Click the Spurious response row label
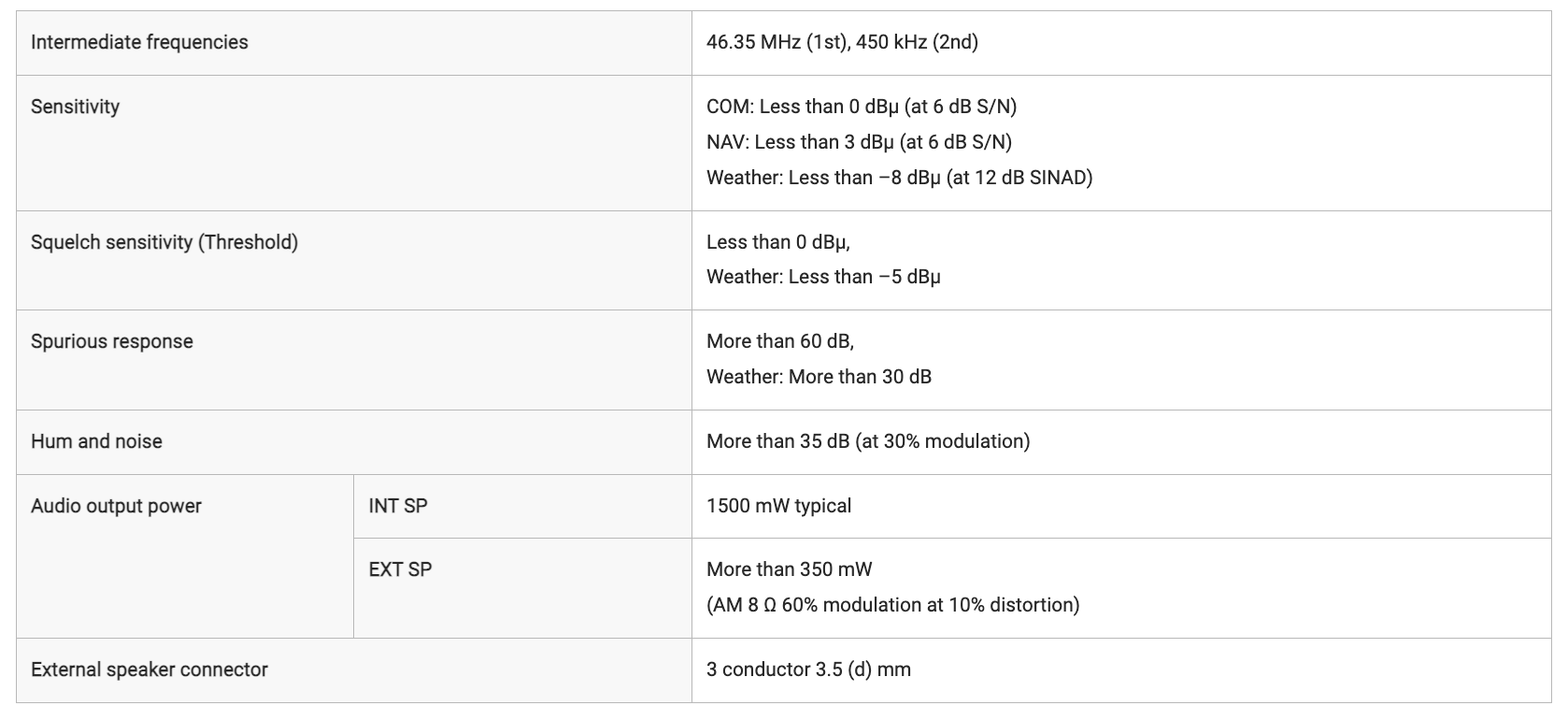 pos(112,341)
